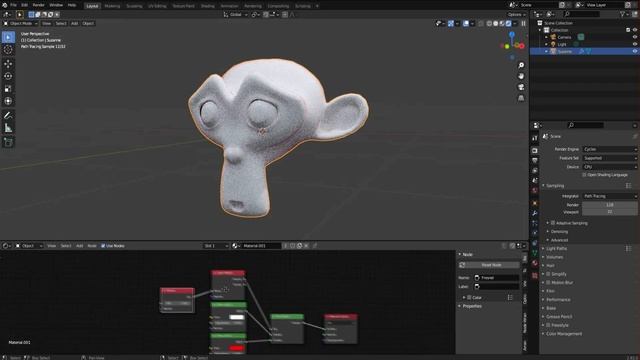Toggle the Use Nodes checkbox

pyautogui.click(x=103, y=246)
